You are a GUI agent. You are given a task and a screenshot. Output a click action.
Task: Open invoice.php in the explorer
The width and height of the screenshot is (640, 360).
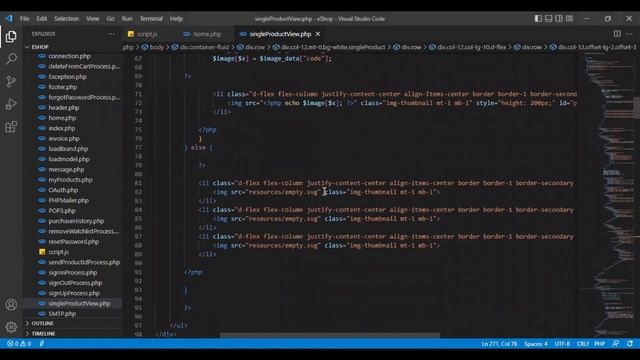(x=64, y=139)
